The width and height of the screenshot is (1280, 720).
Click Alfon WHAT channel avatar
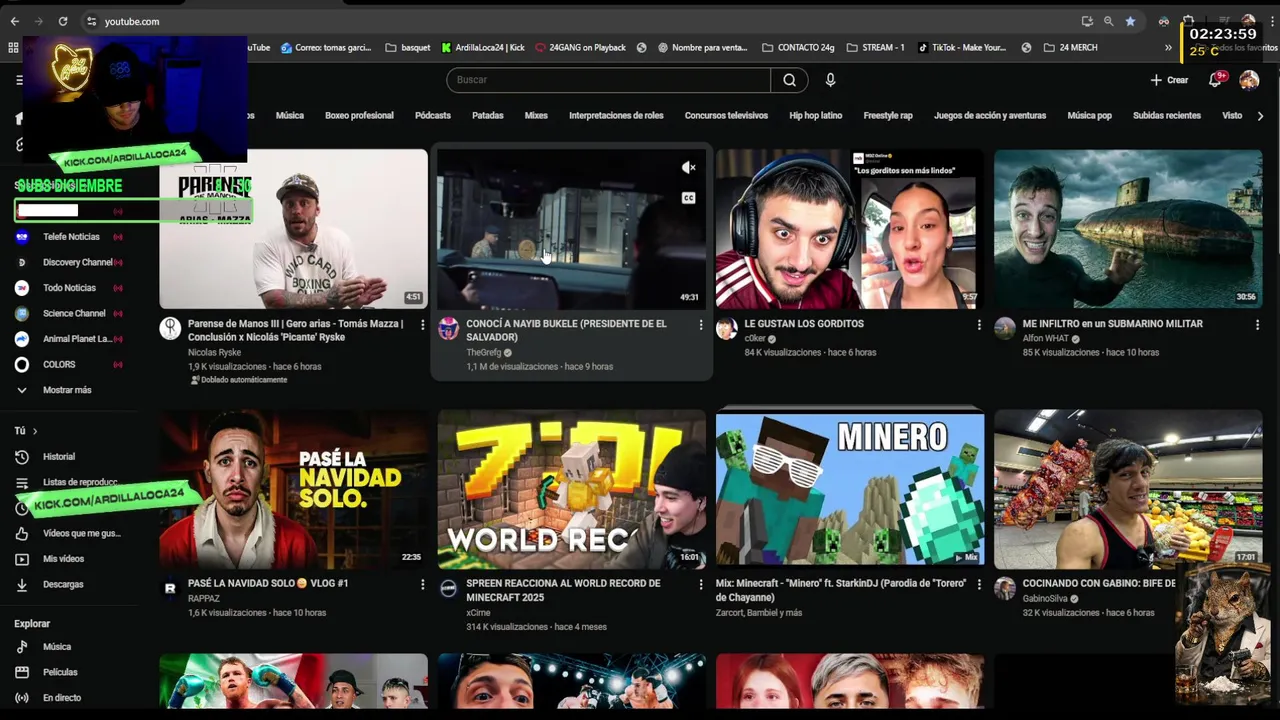coord(1005,328)
